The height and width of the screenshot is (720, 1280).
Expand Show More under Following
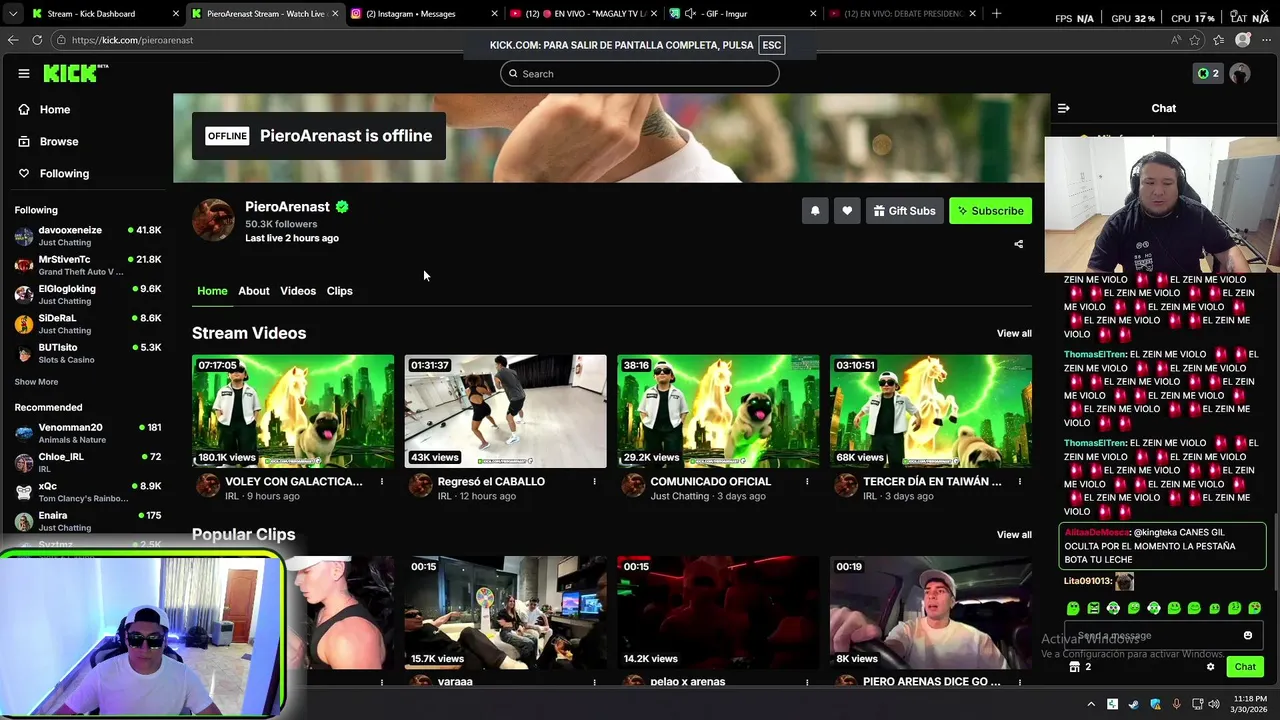tap(36, 382)
